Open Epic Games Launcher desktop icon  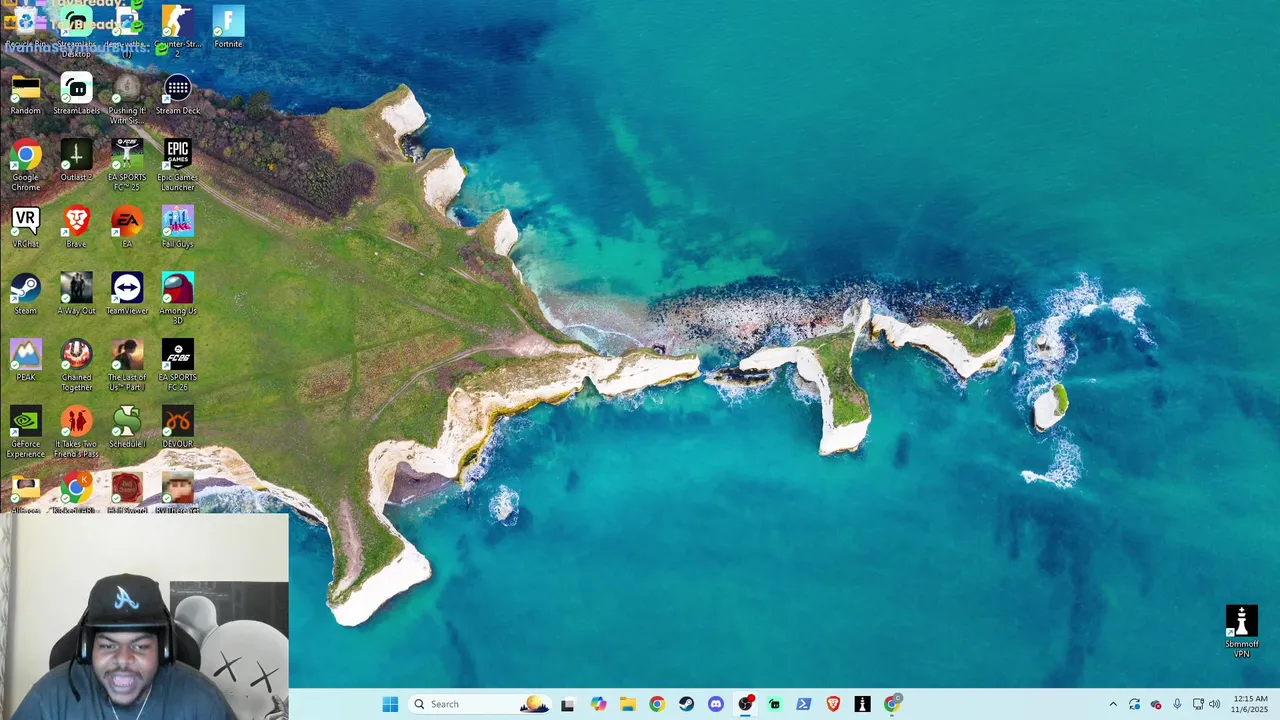click(x=178, y=165)
